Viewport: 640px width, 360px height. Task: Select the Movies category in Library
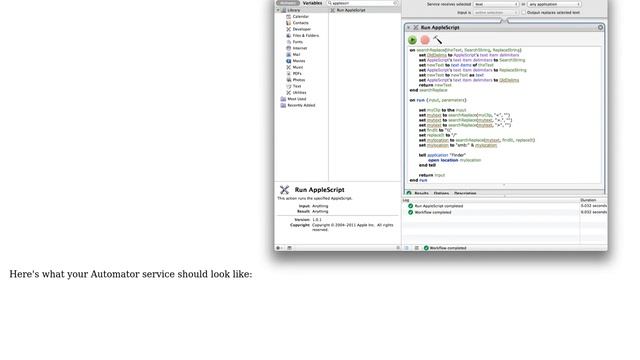[x=299, y=61]
